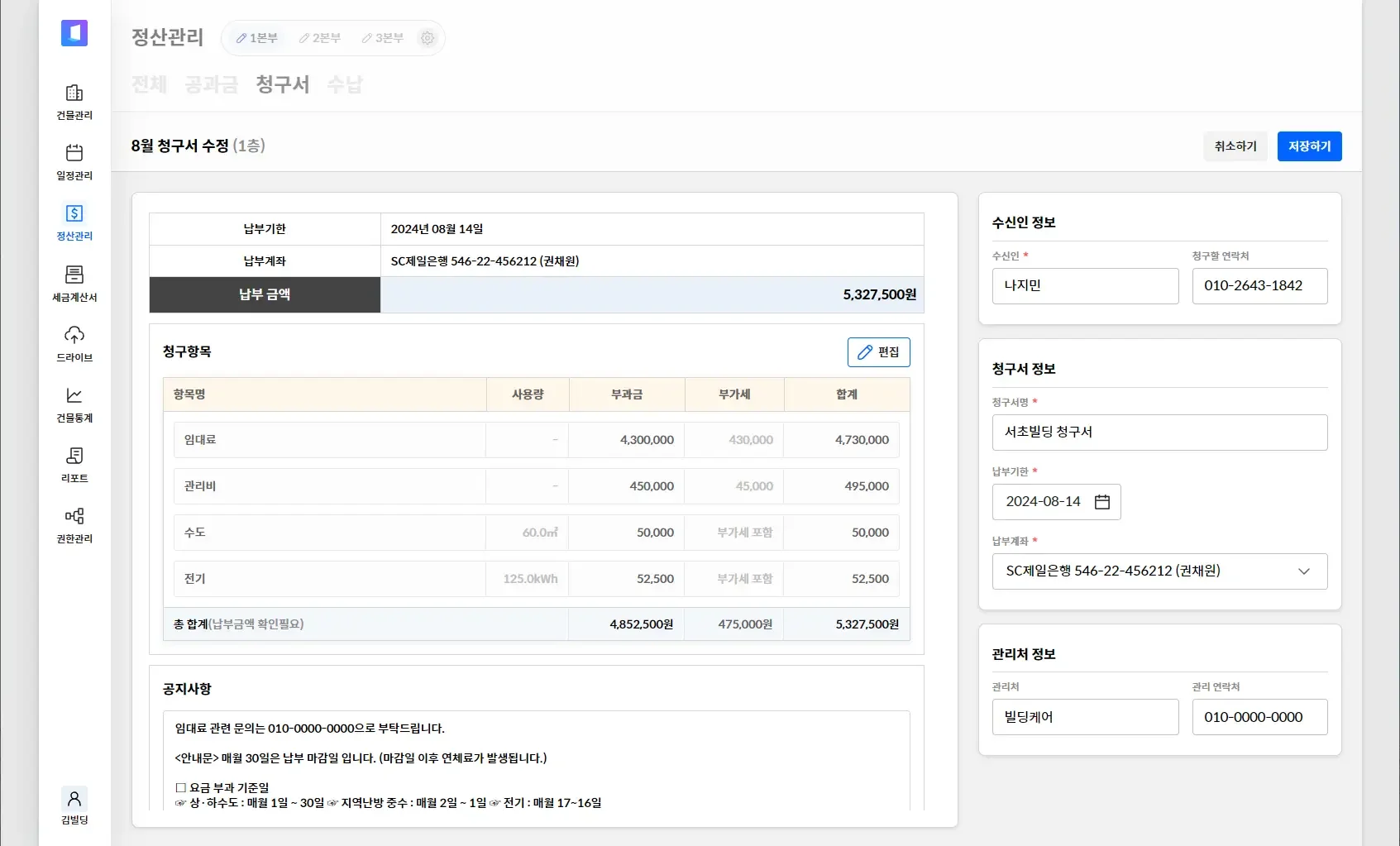1400x846 pixels.
Task: Open the 권한관리 sidebar icon
Action: coord(74,517)
